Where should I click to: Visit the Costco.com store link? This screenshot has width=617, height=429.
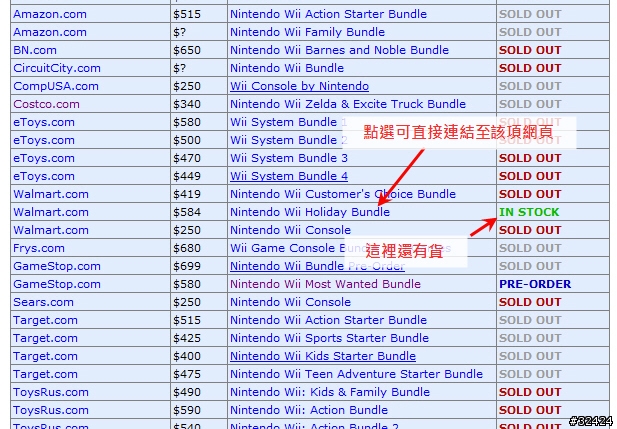[46, 104]
